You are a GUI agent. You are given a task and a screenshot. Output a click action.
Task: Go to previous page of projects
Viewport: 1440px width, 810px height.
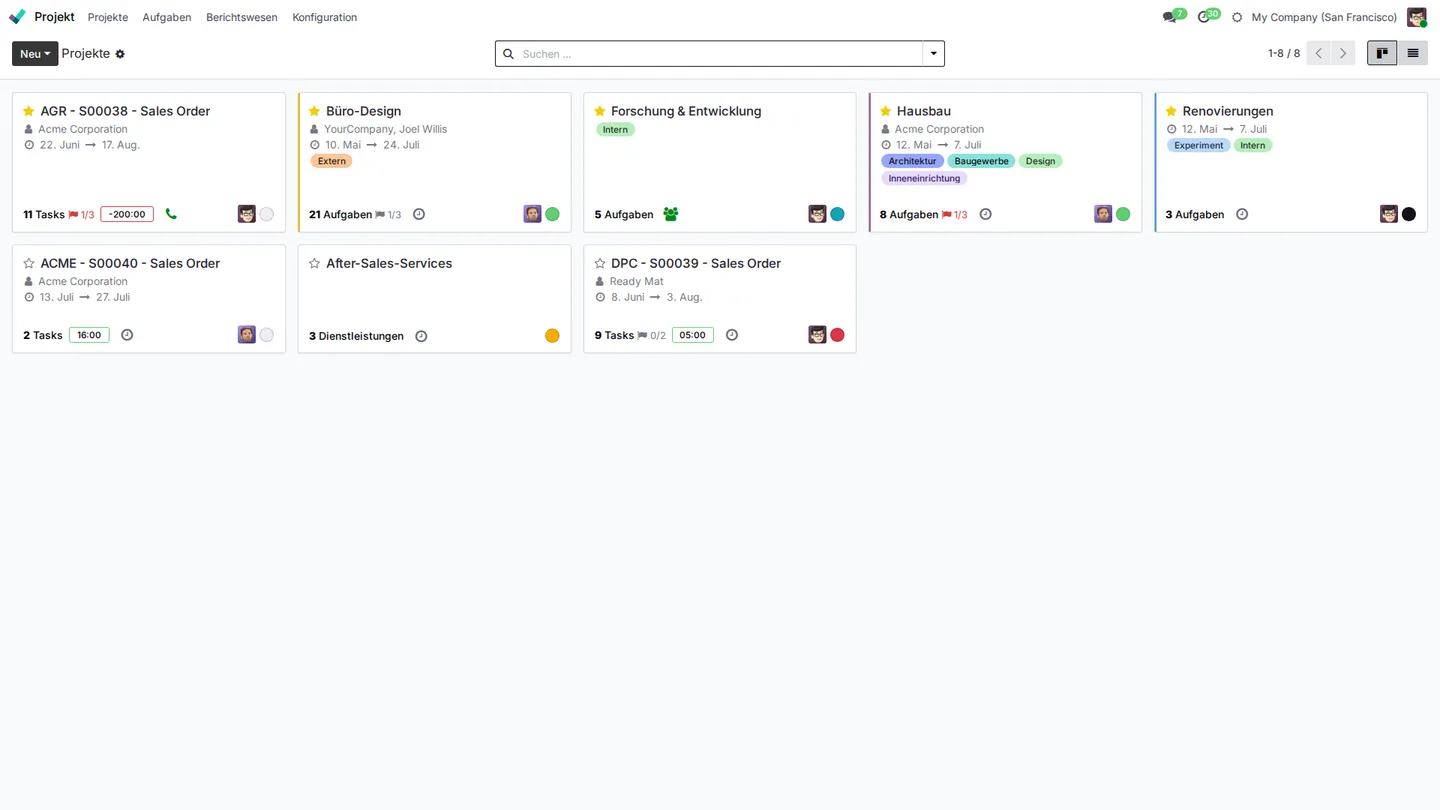point(1319,54)
